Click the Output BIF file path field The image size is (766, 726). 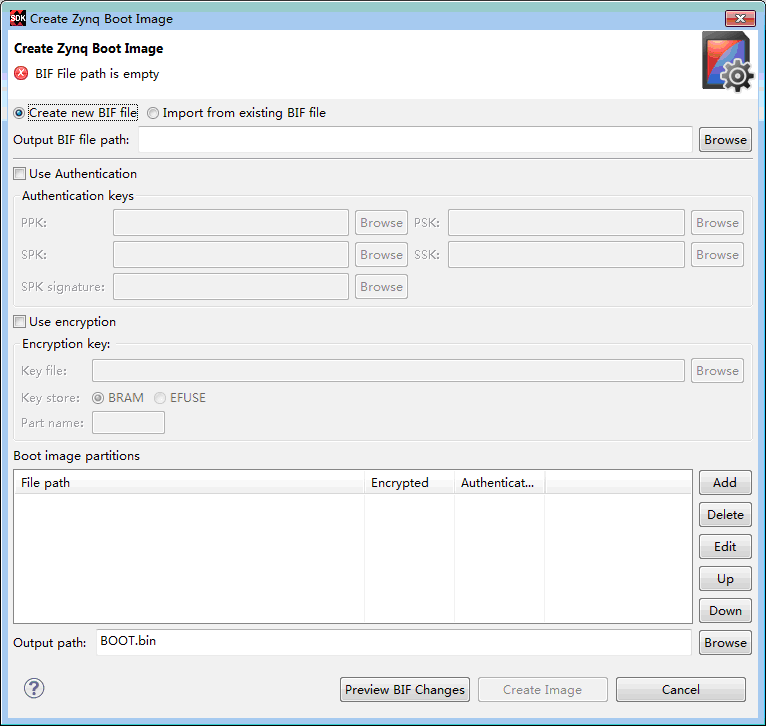[x=415, y=140]
